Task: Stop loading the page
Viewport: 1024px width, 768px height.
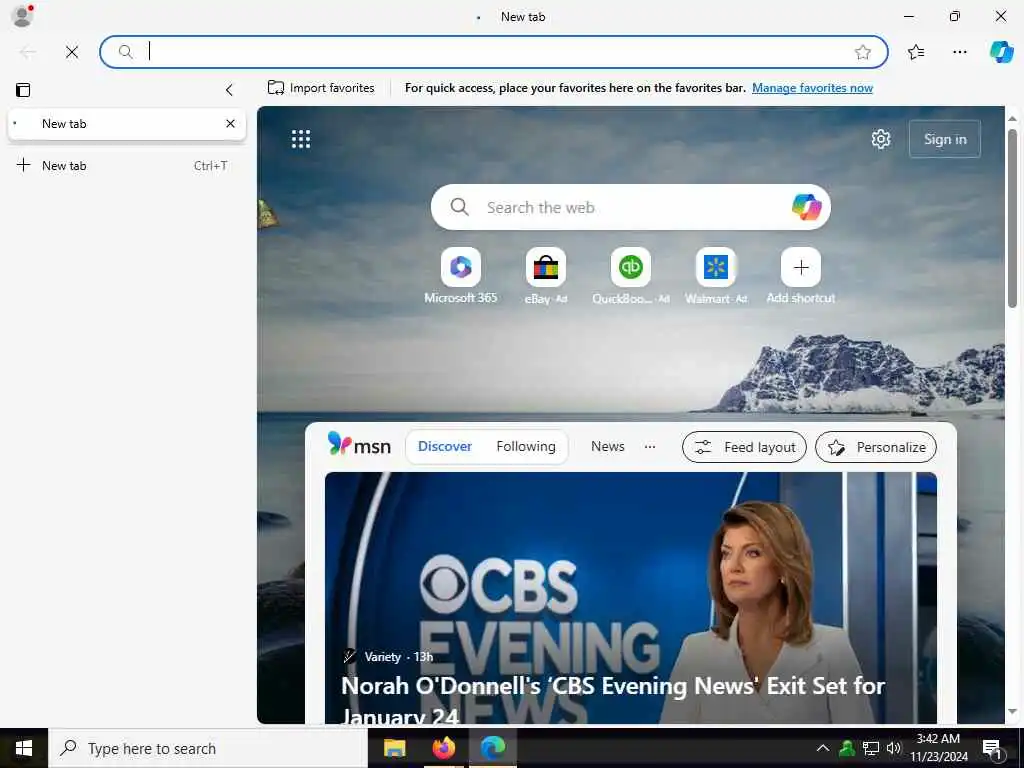Action: (72, 52)
